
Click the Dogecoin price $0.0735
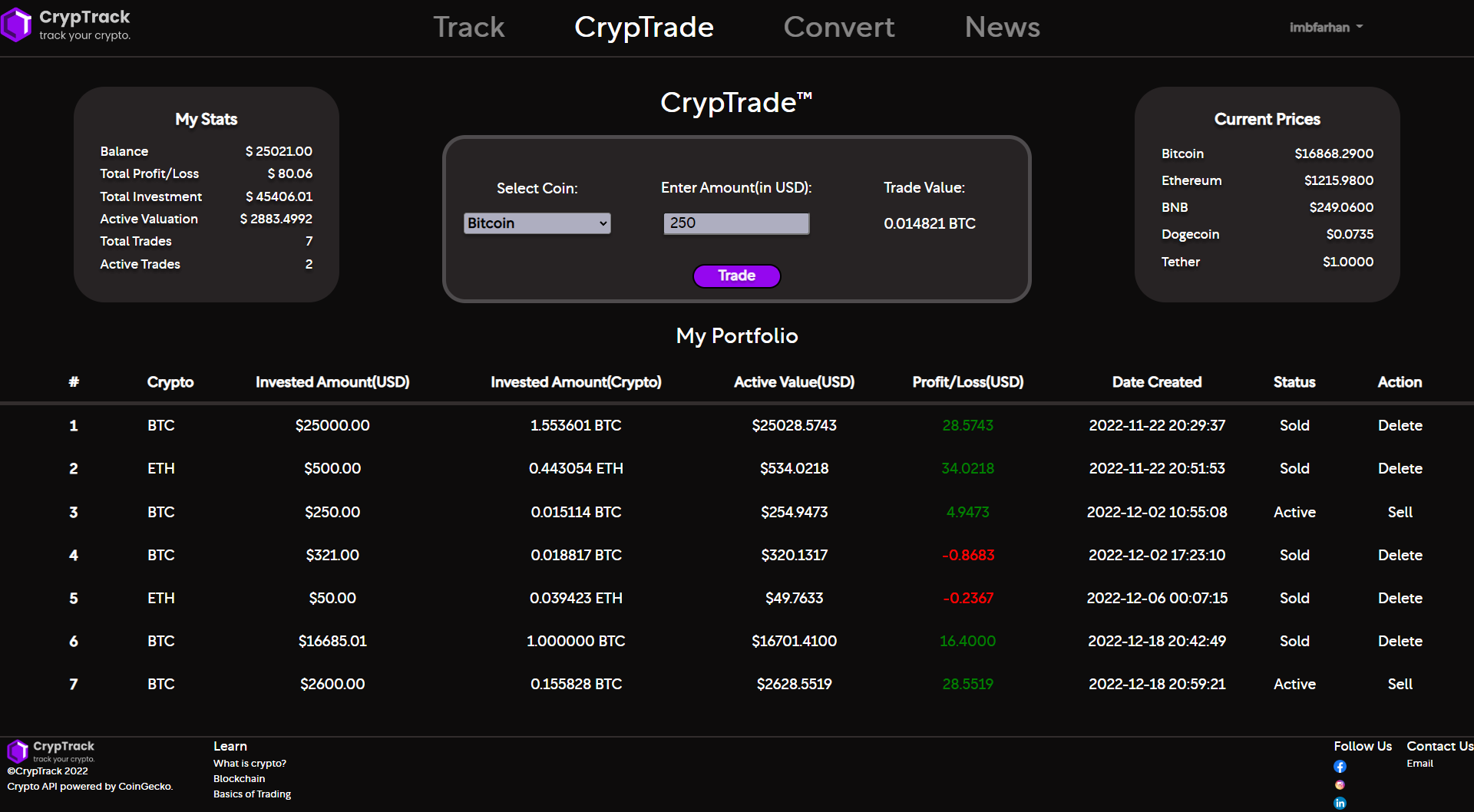click(x=1350, y=234)
